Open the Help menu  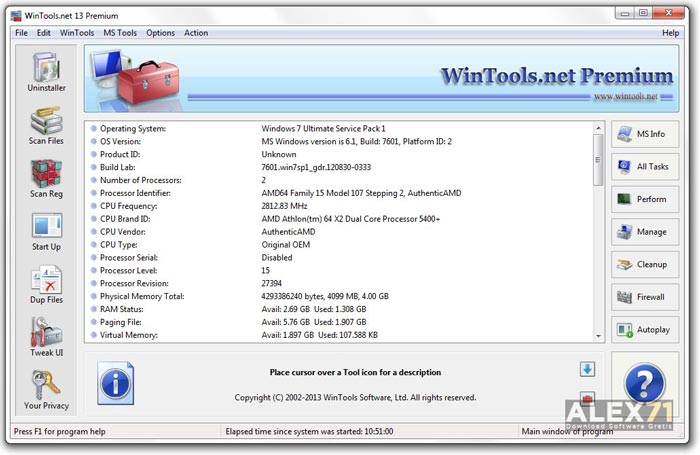(670, 33)
